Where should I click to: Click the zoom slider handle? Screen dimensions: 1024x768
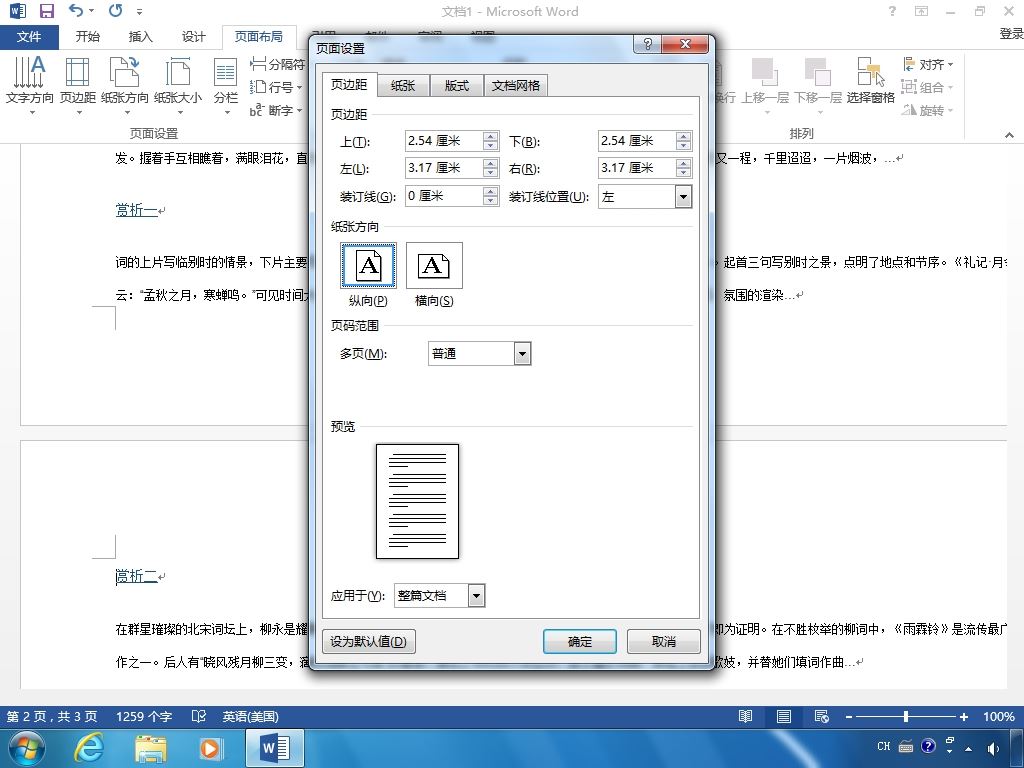(906, 716)
